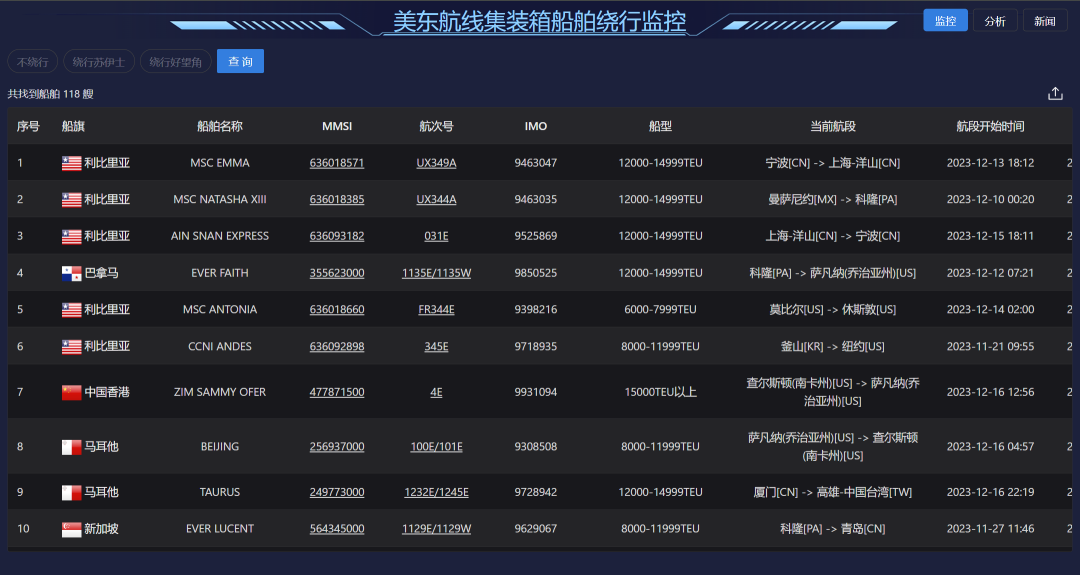
Task: Open voyage number link 4E
Action: [x=436, y=392]
